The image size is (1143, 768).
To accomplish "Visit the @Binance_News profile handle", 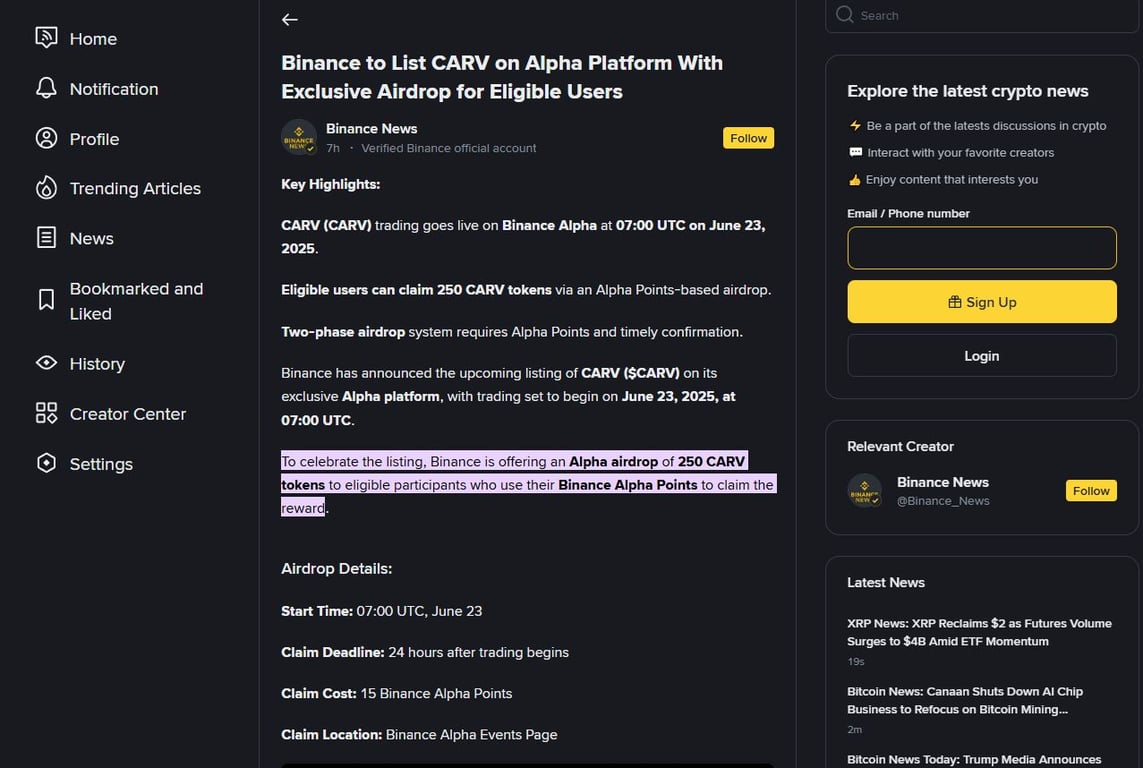I will click(943, 500).
